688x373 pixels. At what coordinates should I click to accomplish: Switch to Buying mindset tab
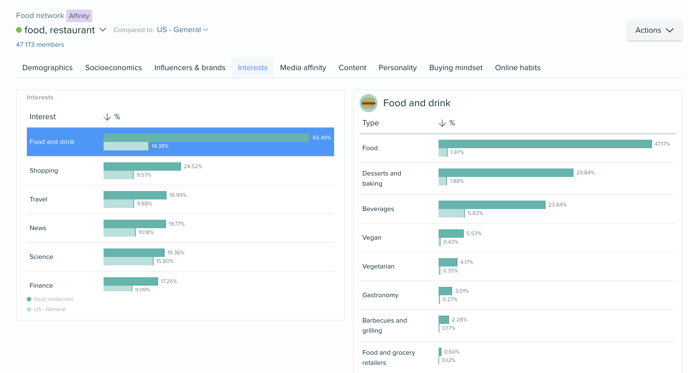tap(455, 68)
